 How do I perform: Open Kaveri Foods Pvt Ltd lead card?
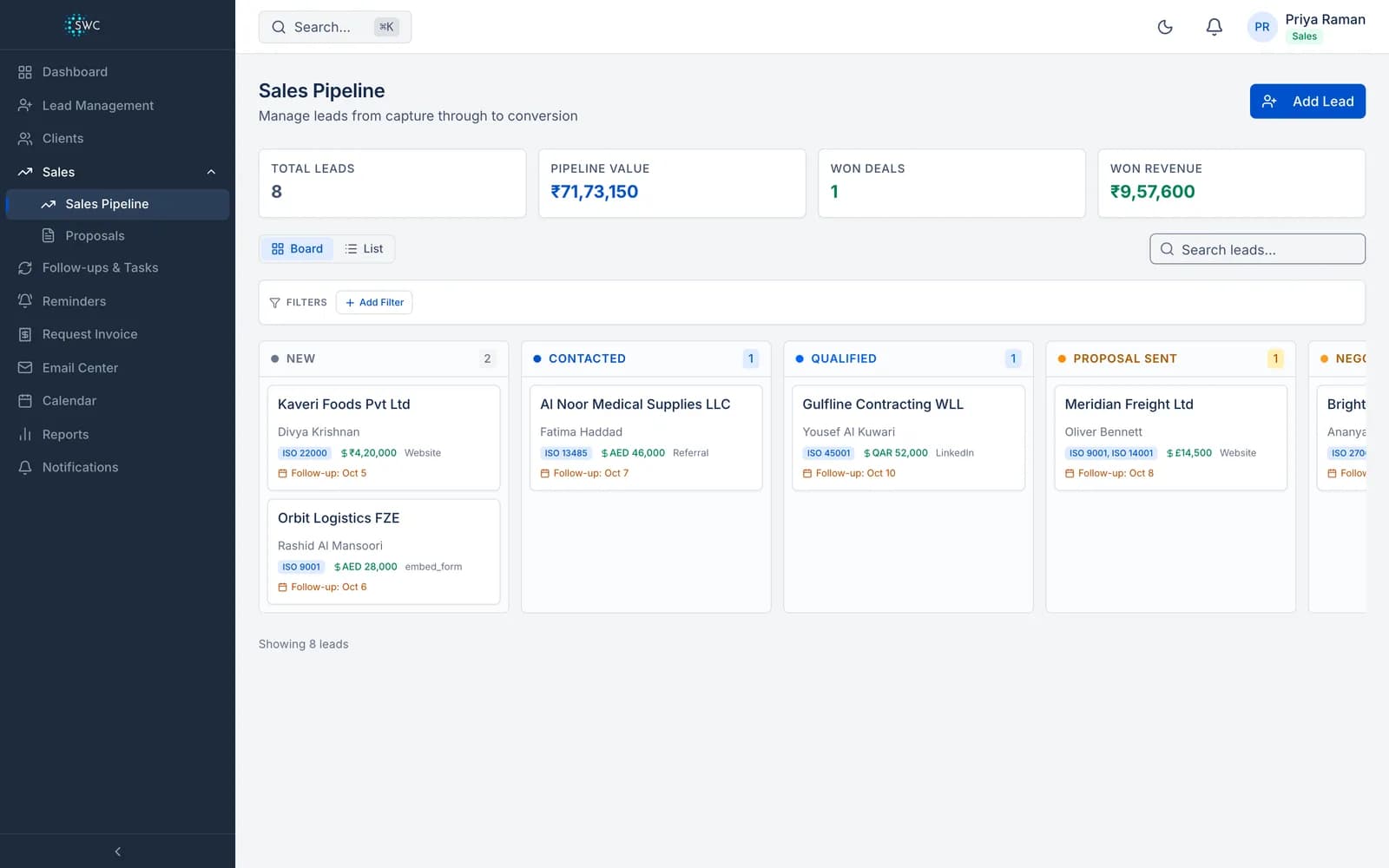384,437
